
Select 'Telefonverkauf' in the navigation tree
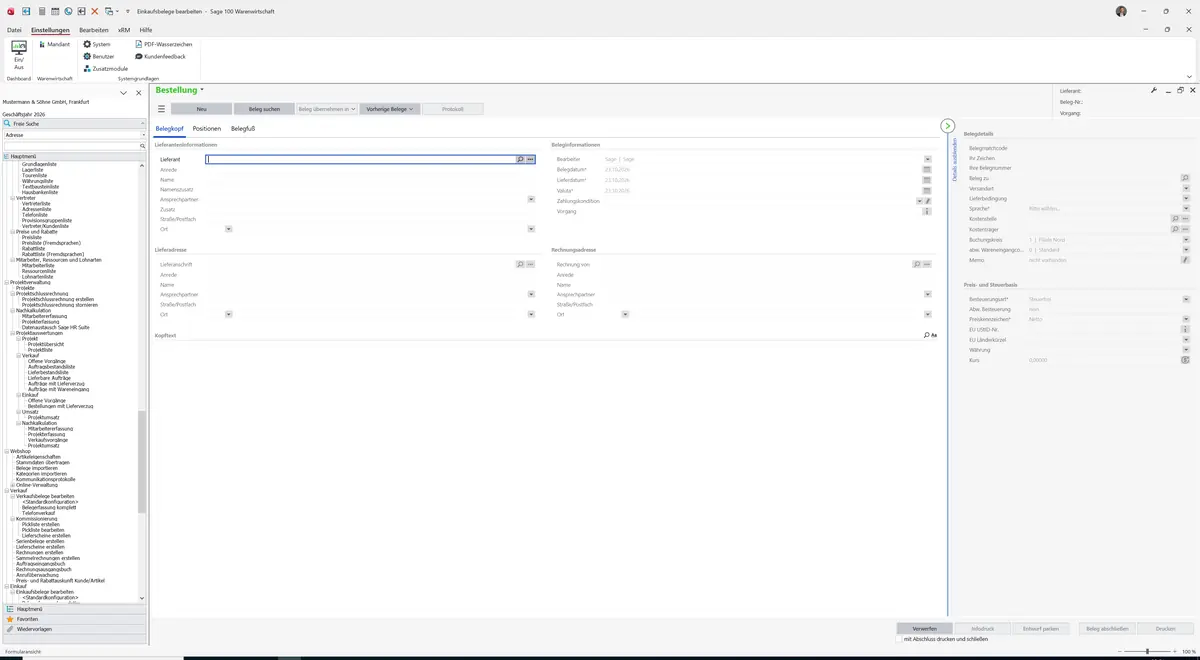[41, 513]
